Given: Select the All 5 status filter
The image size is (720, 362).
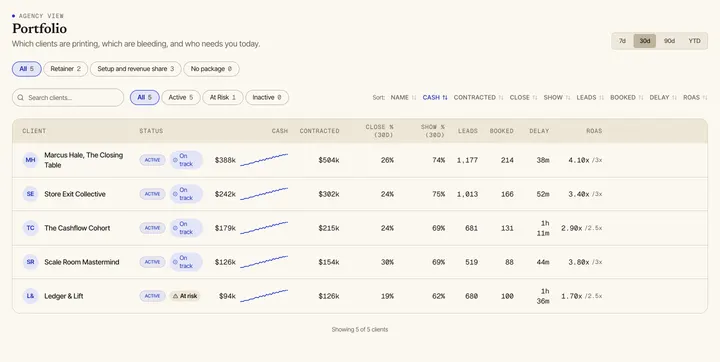Looking at the screenshot, I should 145,97.
